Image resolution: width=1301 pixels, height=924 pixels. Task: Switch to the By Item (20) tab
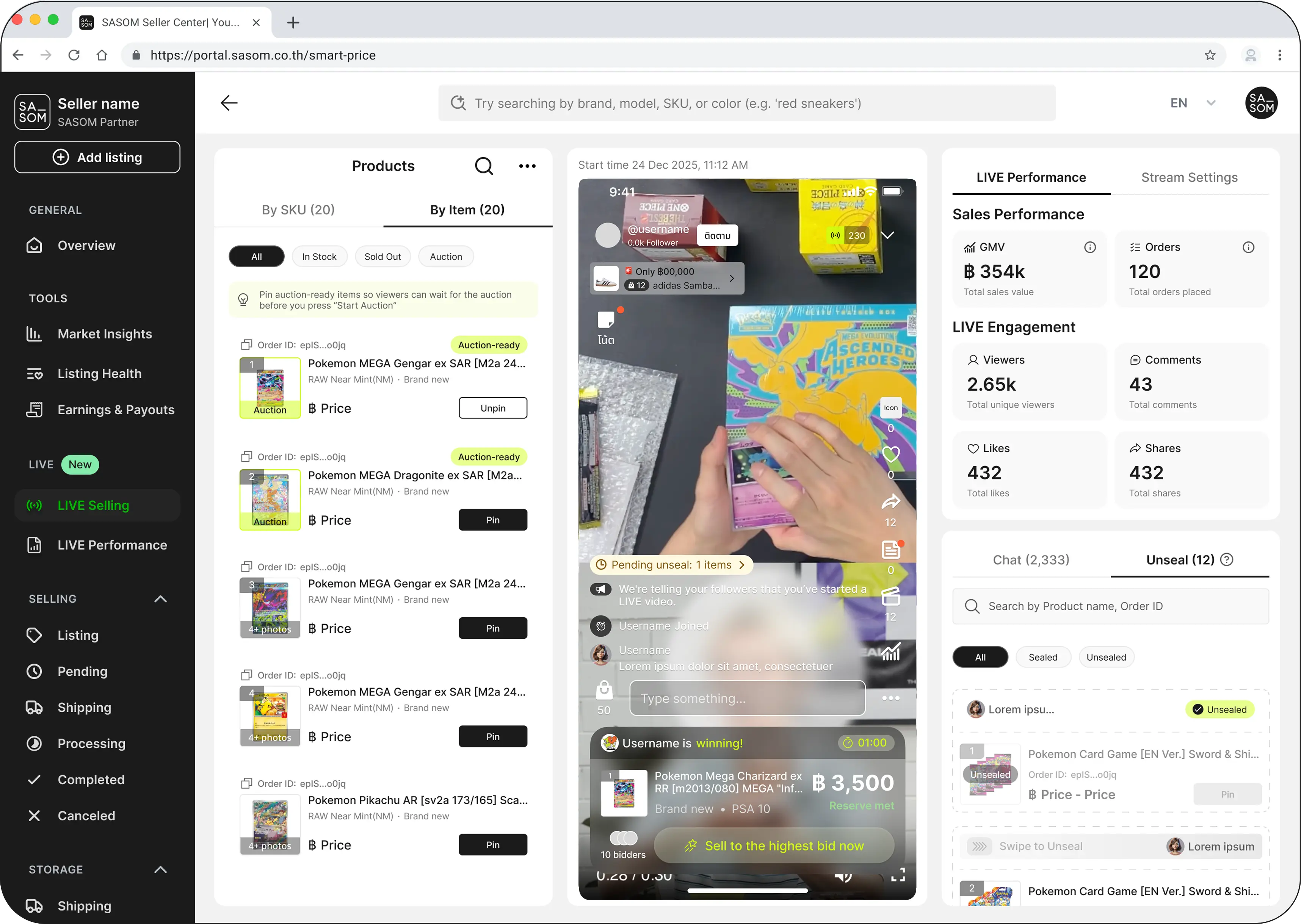467,210
